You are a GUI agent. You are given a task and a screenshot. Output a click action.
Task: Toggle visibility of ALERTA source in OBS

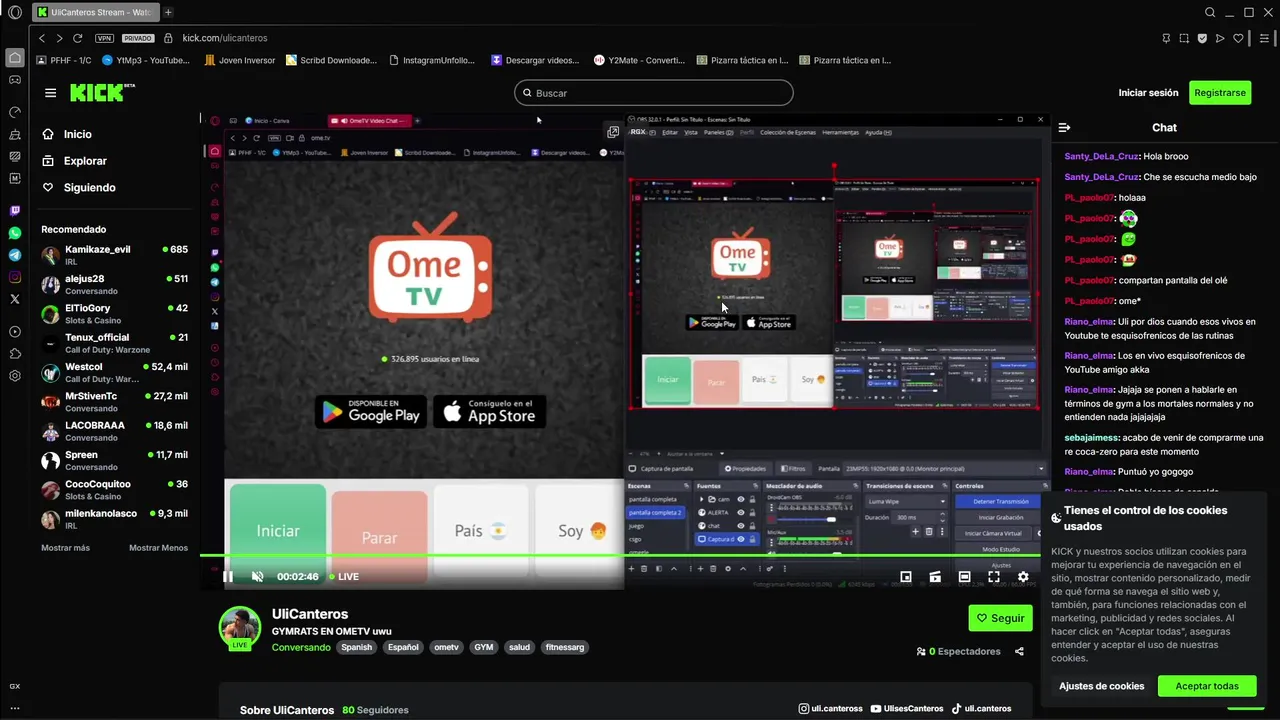[741, 512]
